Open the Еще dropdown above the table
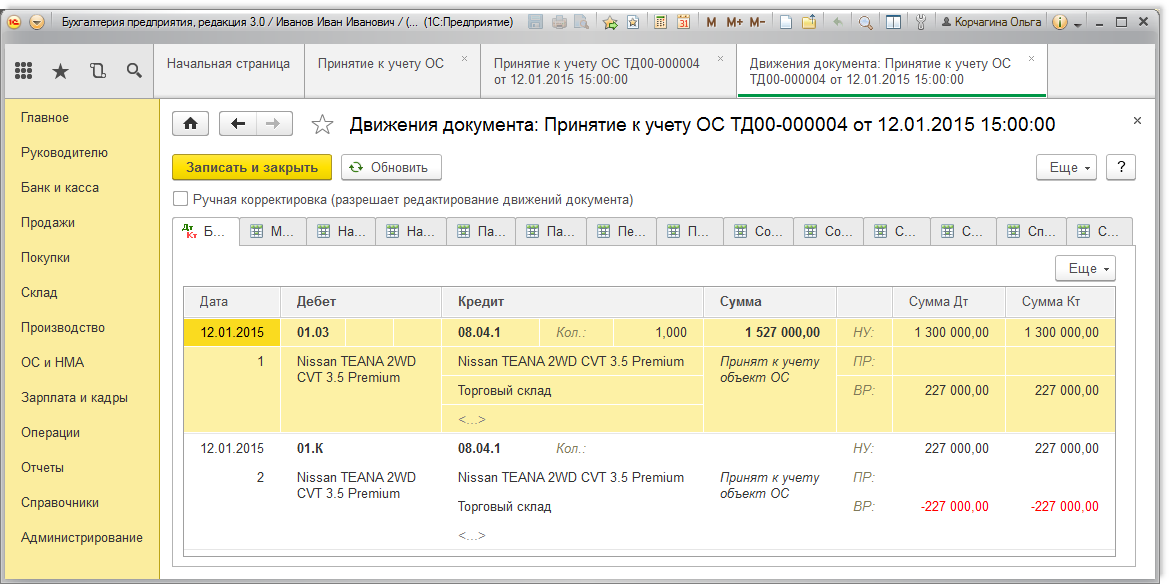The width and height of the screenshot is (1169, 584). [x=1085, y=269]
